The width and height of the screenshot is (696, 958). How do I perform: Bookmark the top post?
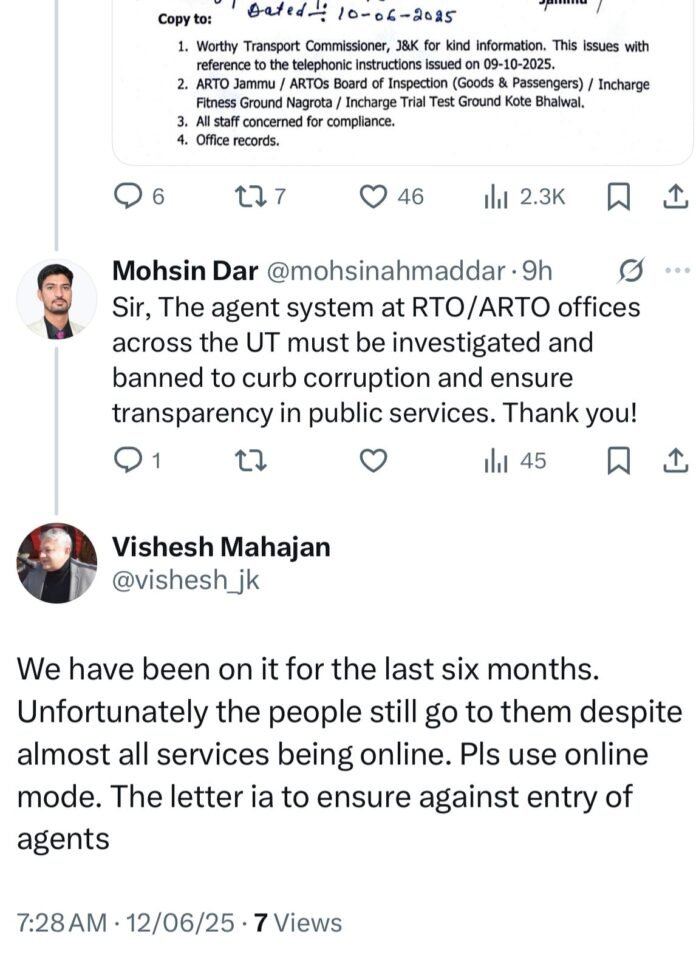[619, 197]
